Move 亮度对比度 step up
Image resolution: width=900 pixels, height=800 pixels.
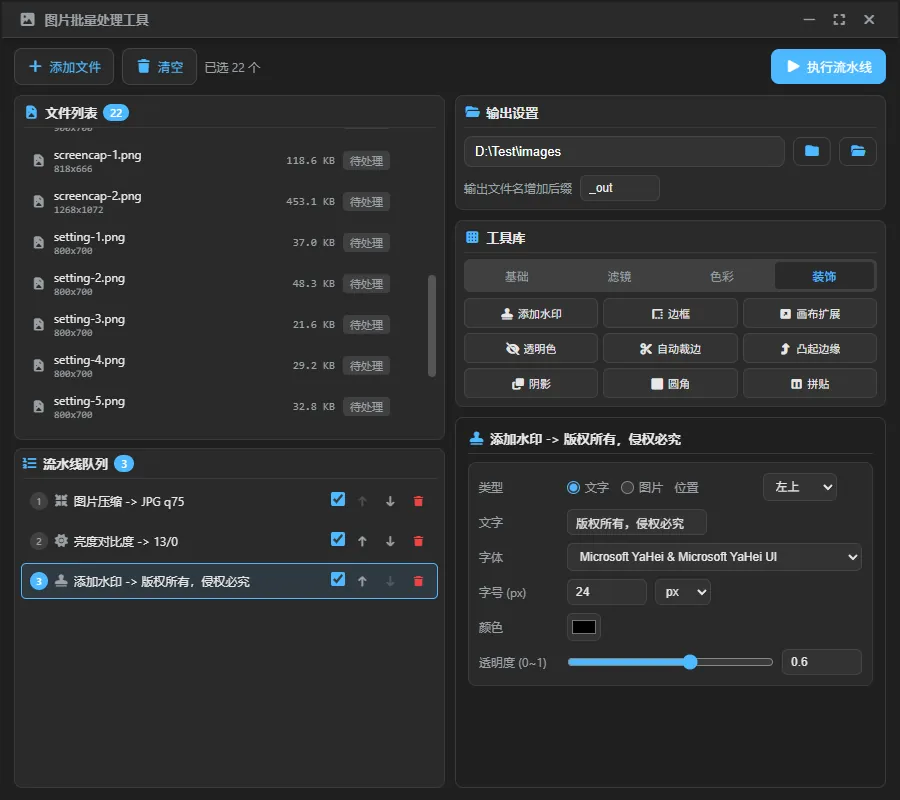(362, 541)
